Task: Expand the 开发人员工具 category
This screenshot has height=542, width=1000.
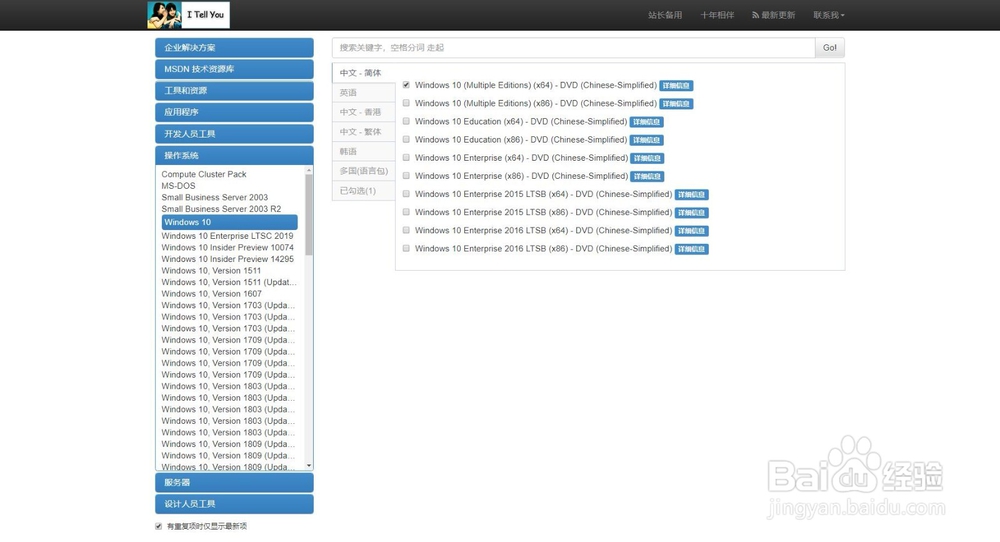Action: pos(234,134)
